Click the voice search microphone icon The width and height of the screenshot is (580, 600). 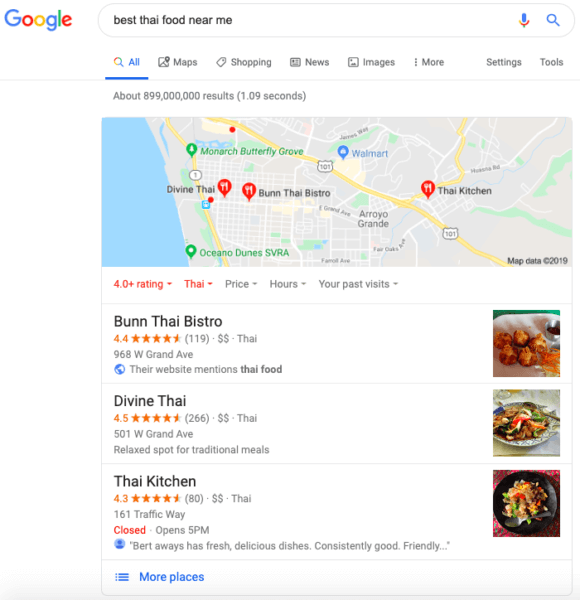tap(524, 20)
